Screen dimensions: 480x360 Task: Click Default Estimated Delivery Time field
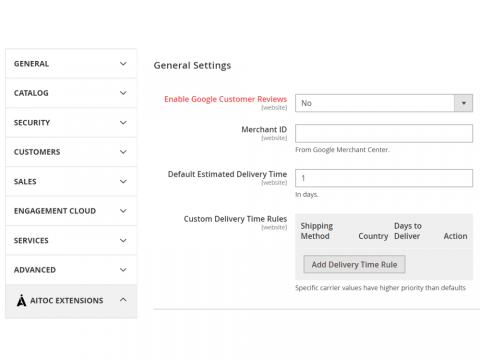(384, 178)
